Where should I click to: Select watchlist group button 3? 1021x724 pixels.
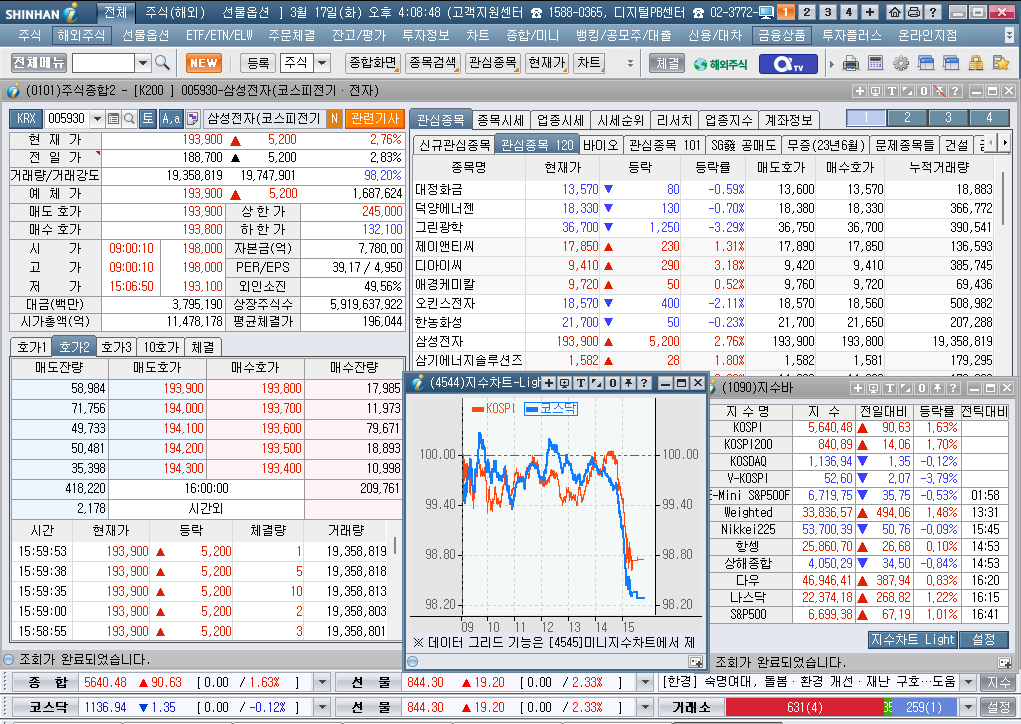pos(948,118)
